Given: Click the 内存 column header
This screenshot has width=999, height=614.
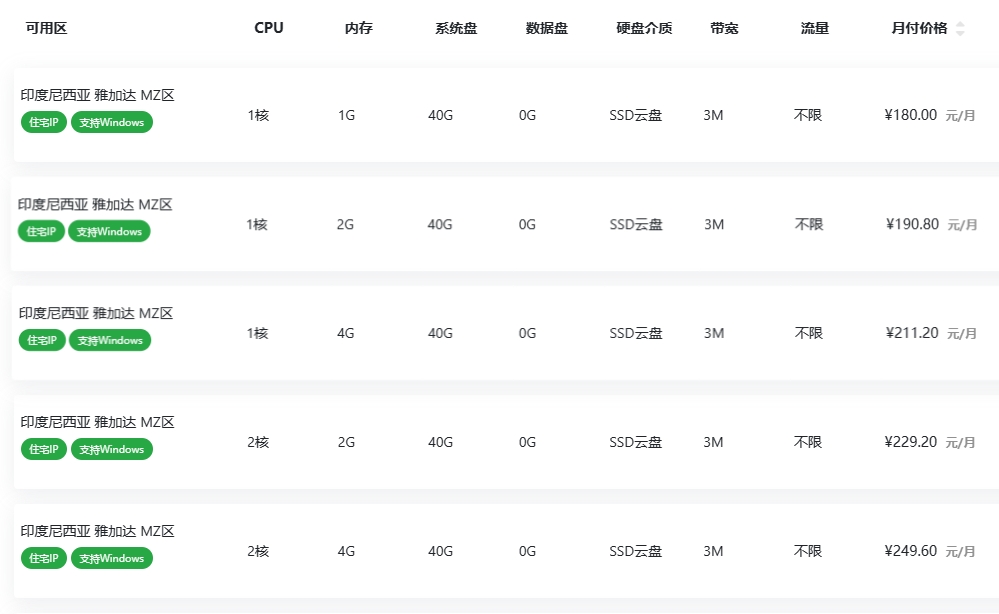Looking at the screenshot, I should 359,28.
